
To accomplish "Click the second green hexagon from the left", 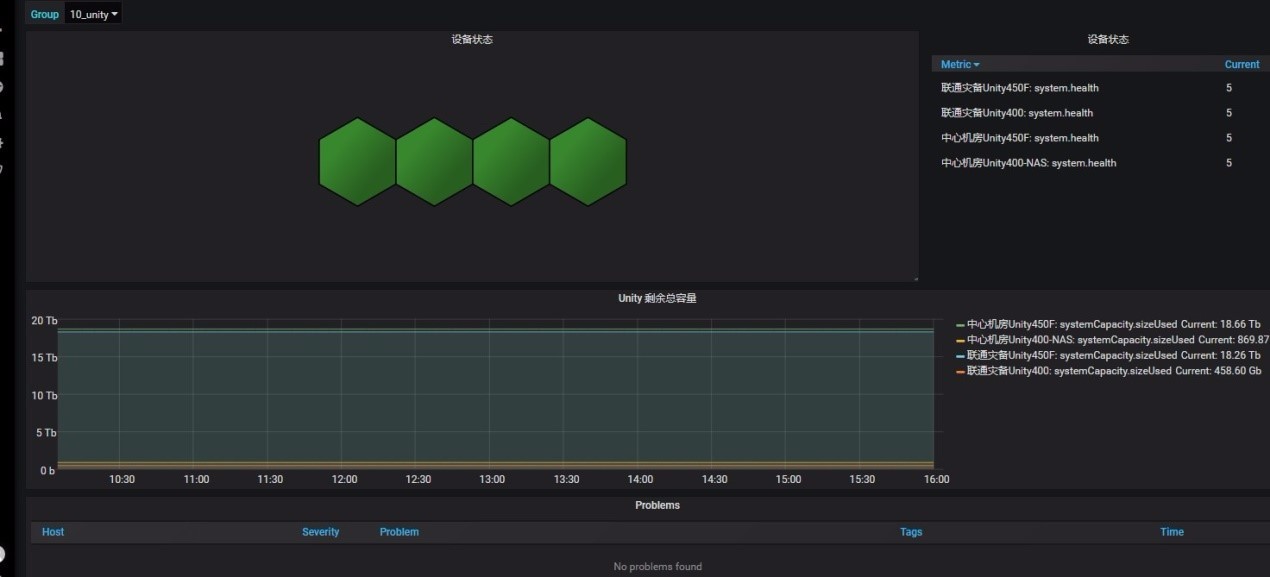I will point(434,162).
